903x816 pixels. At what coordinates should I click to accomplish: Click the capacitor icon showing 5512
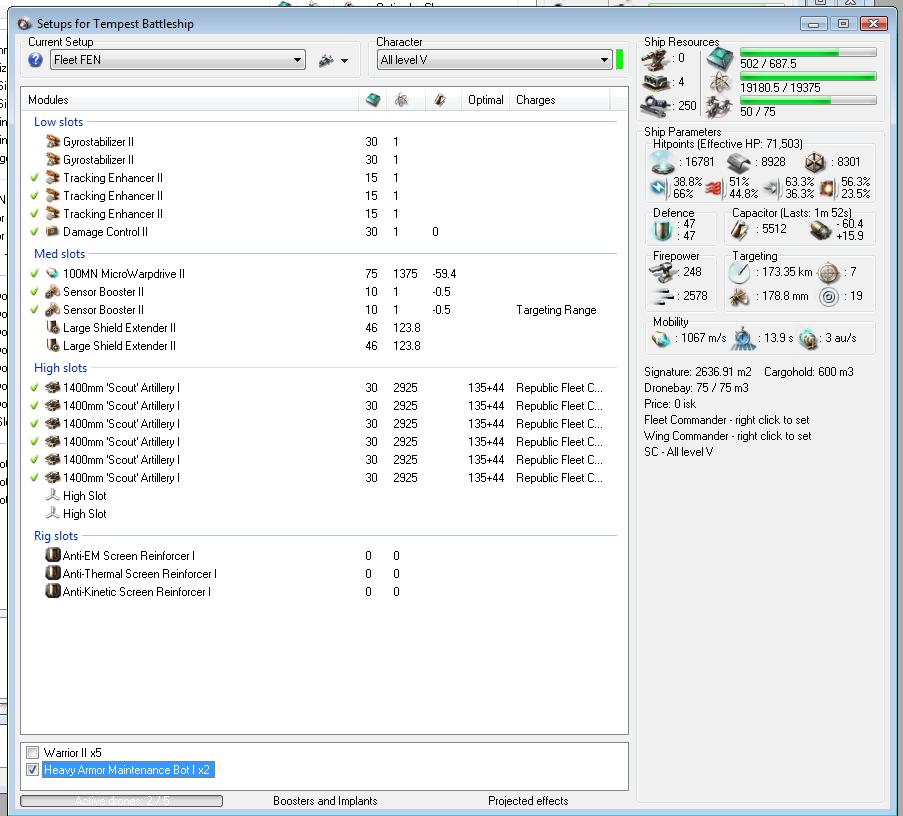(740, 230)
